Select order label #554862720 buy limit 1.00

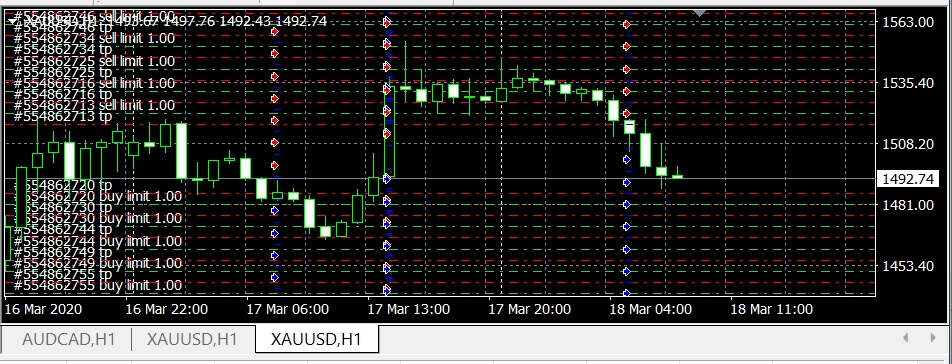pos(97,196)
